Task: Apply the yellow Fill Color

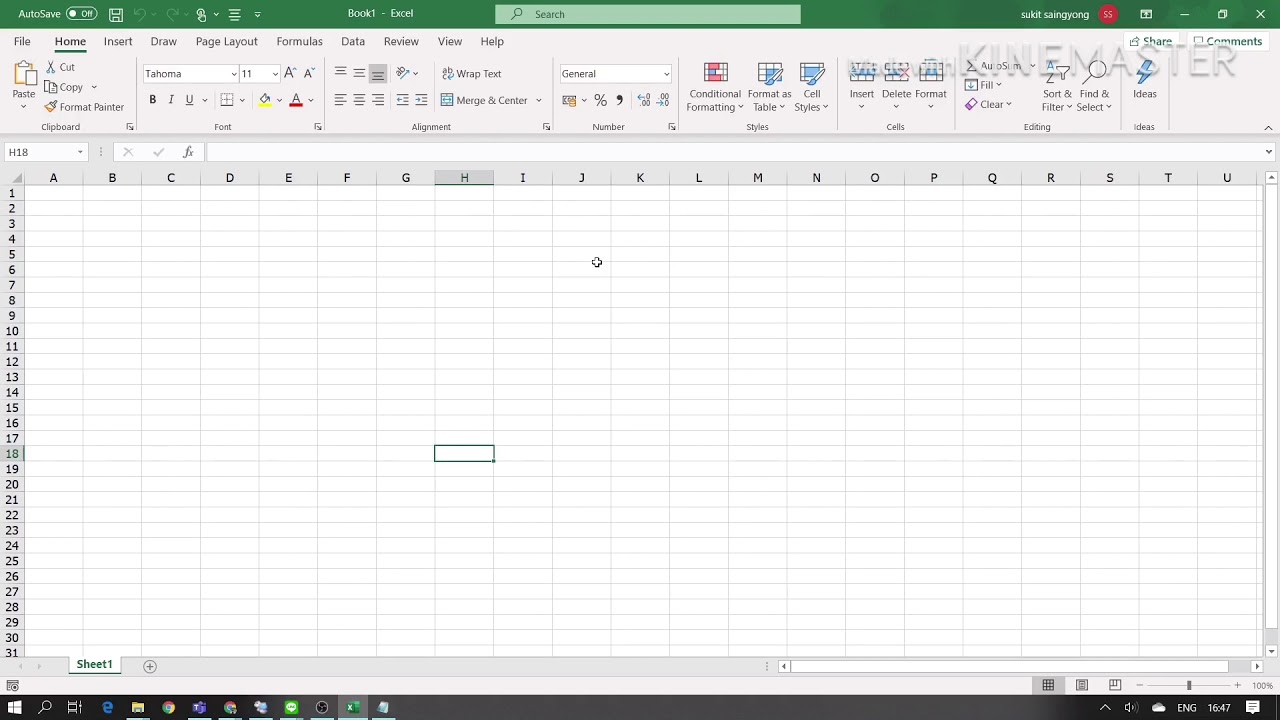Action: point(264,100)
